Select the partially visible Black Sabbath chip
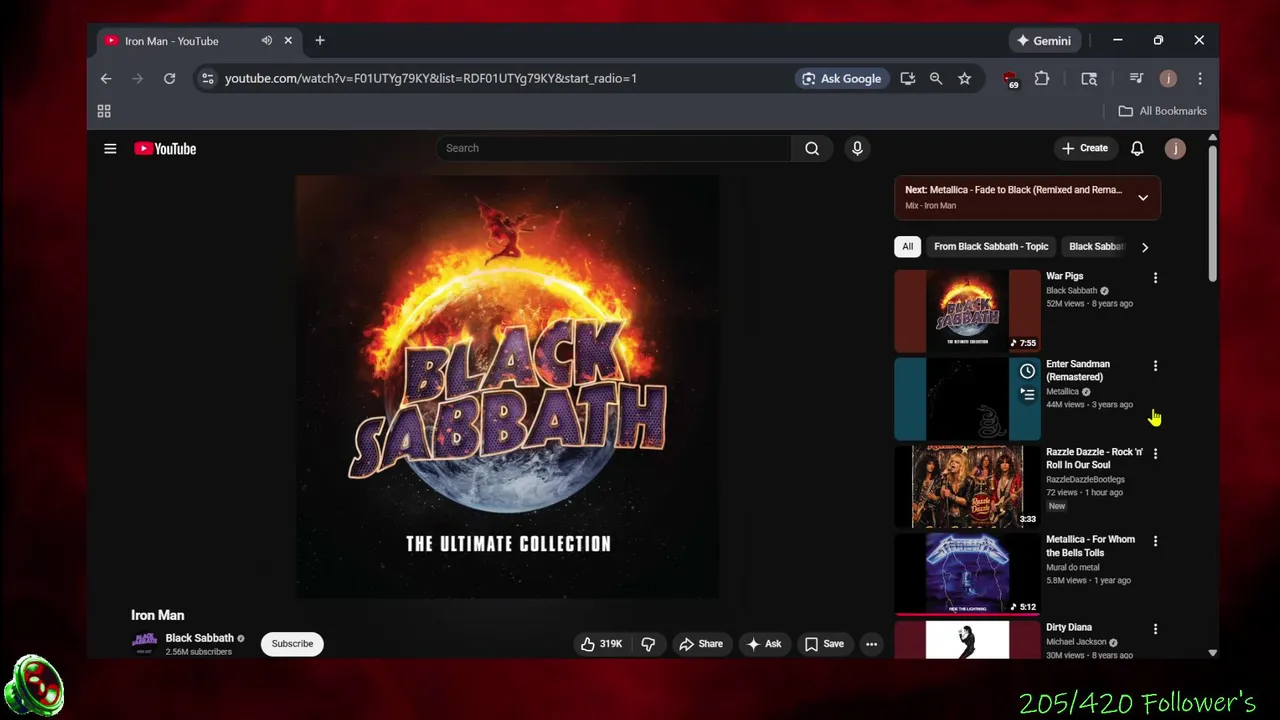The width and height of the screenshot is (1280, 720). 1096,246
